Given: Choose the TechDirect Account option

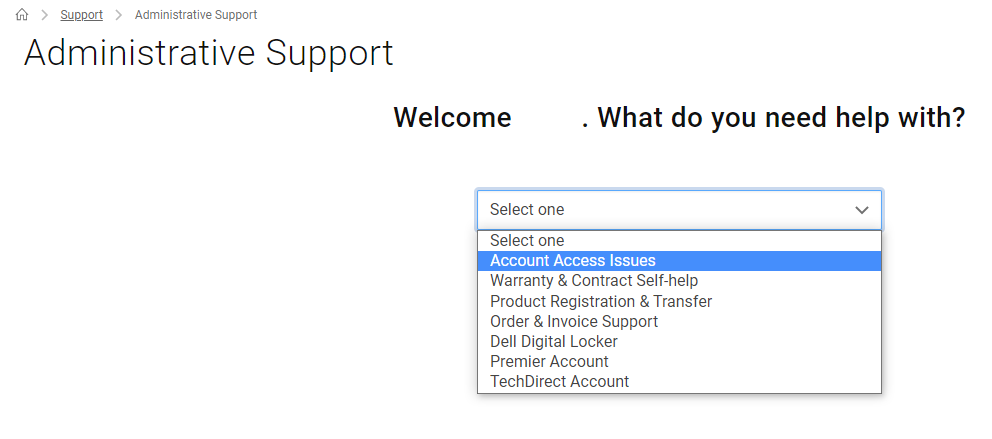Looking at the screenshot, I should [559, 381].
